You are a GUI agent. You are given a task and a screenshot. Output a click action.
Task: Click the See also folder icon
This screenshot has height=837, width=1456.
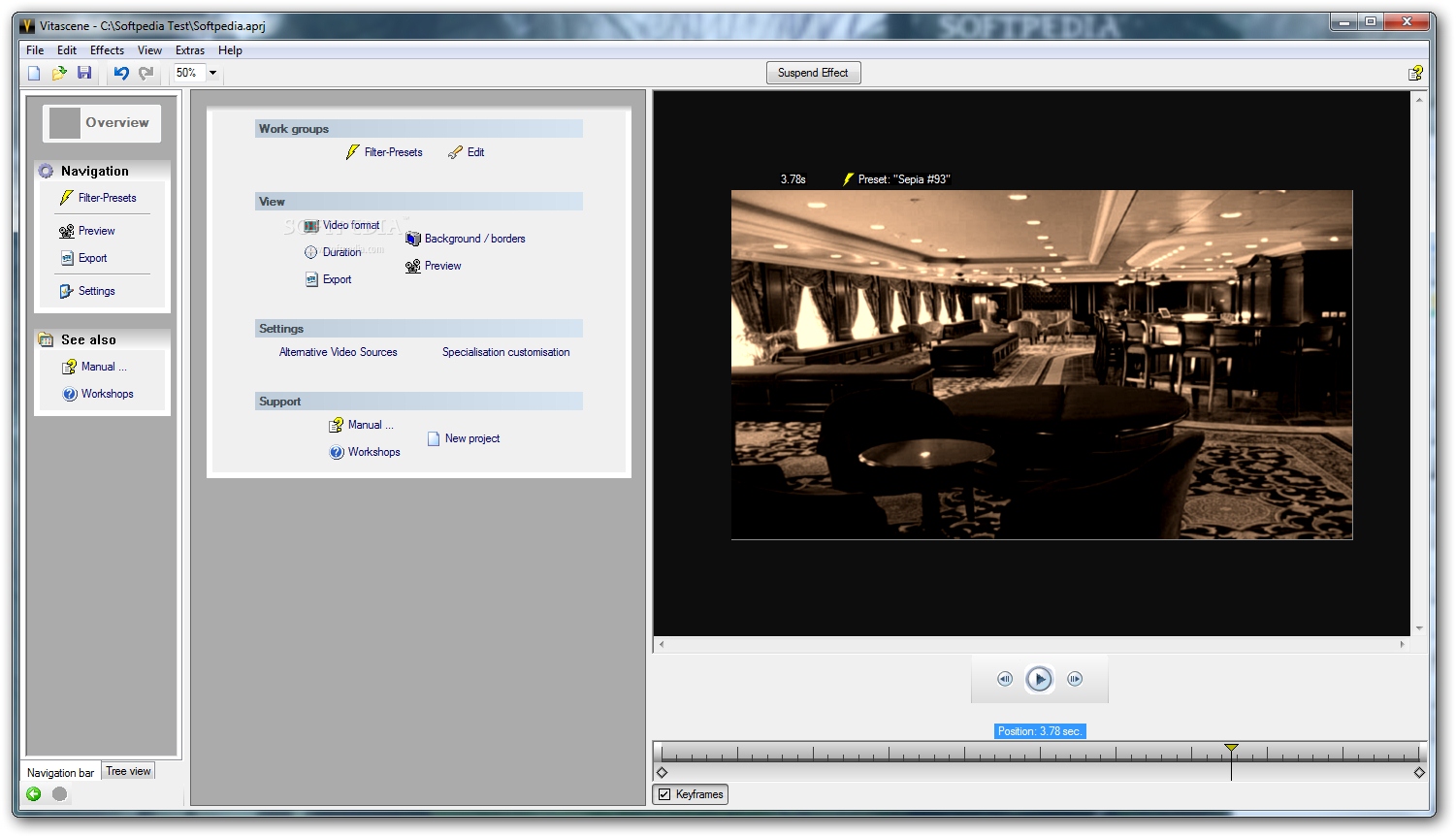click(46, 339)
